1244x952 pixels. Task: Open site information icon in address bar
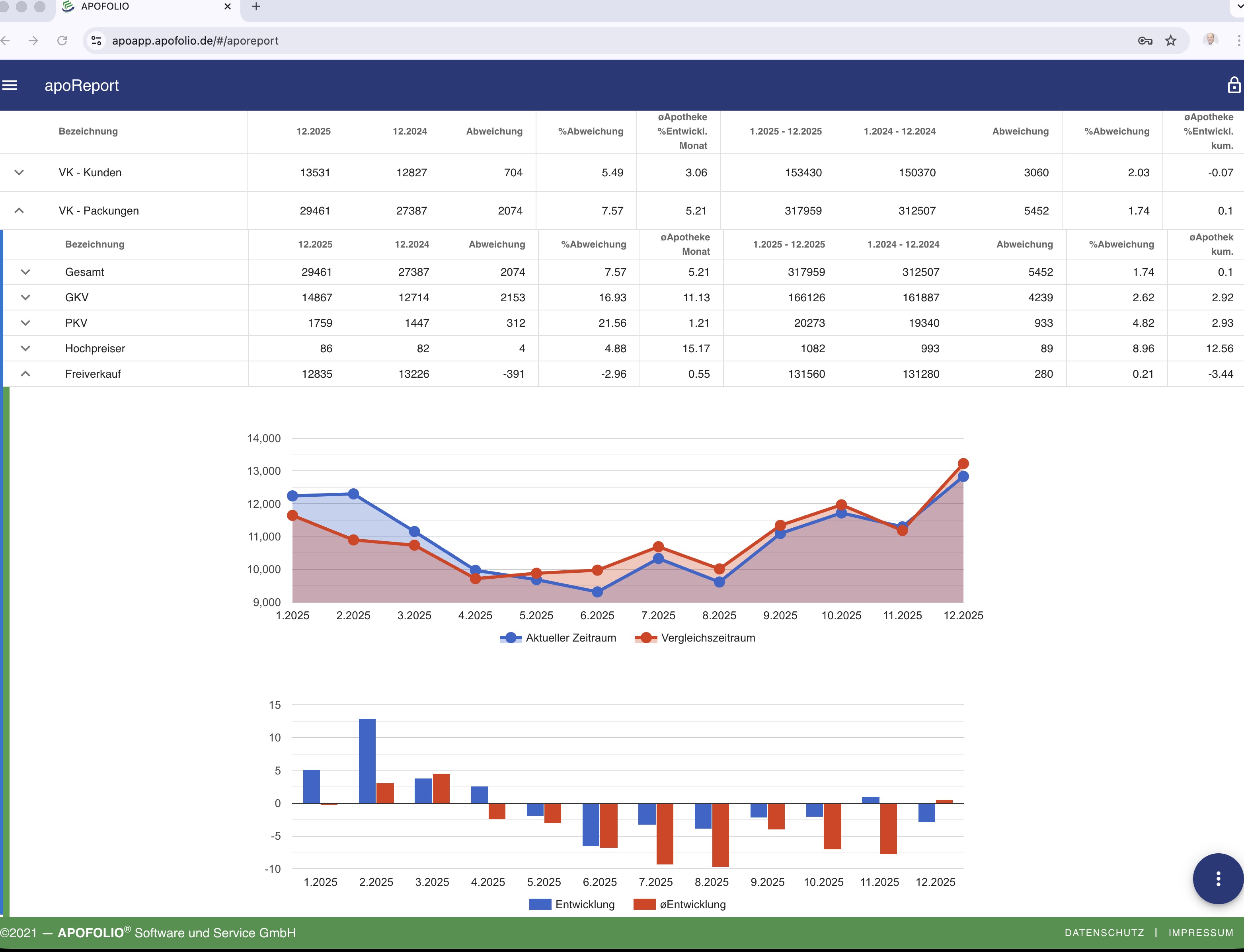click(x=97, y=41)
